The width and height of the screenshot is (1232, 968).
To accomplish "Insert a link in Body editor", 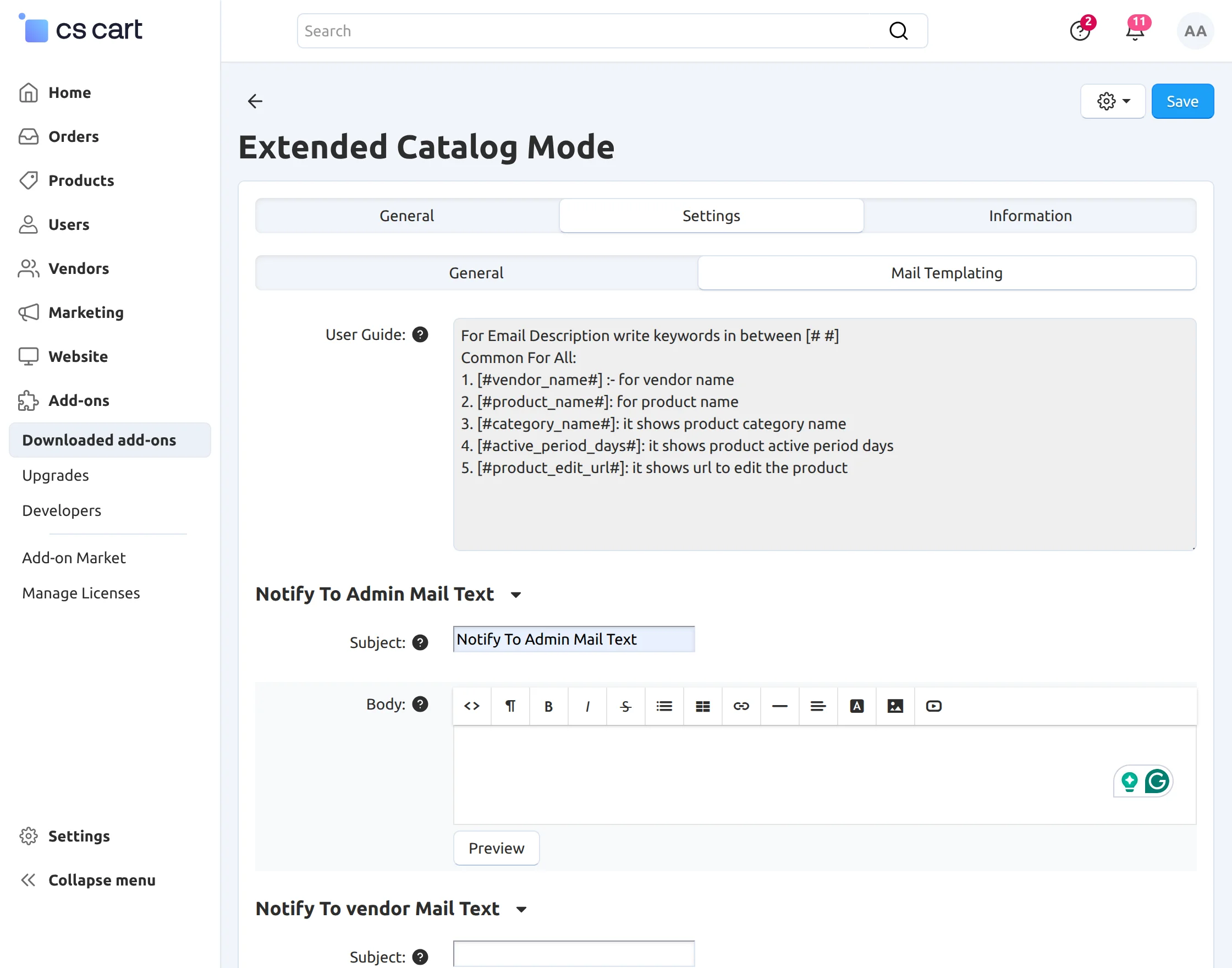I will click(741, 706).
